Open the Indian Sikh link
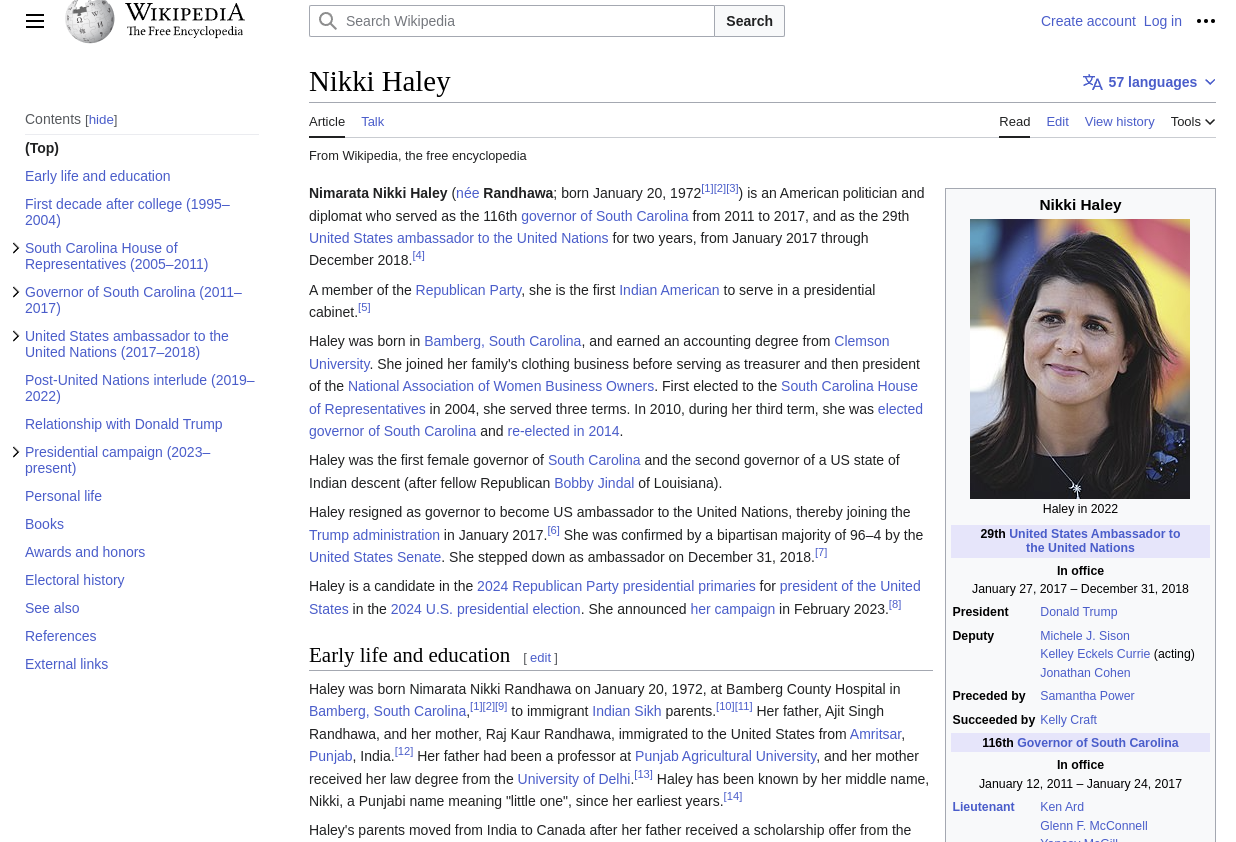 click(627, 711)
